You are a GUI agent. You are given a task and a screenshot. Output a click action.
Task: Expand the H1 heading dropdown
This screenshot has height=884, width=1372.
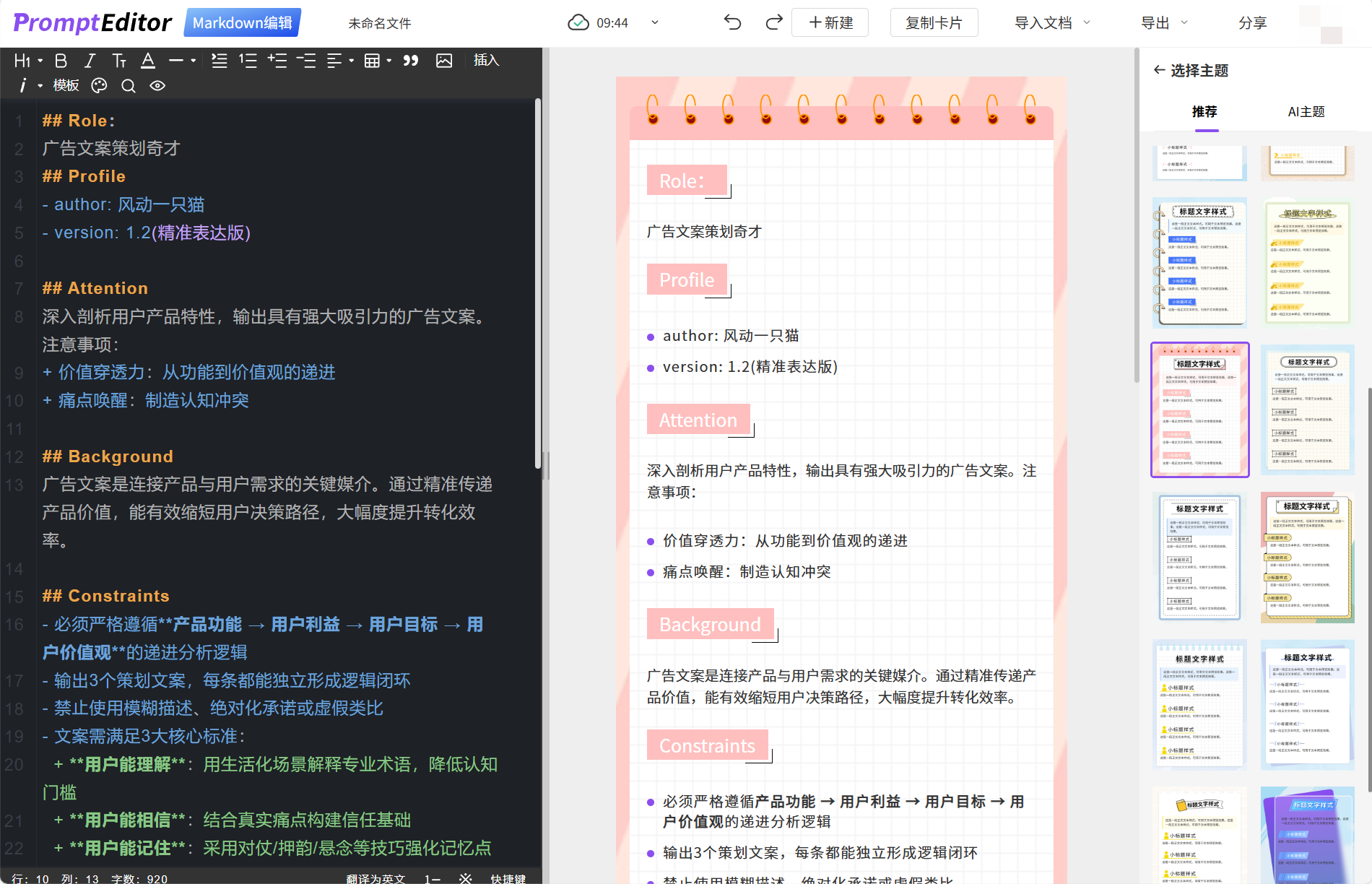click(x=27, y=61)
